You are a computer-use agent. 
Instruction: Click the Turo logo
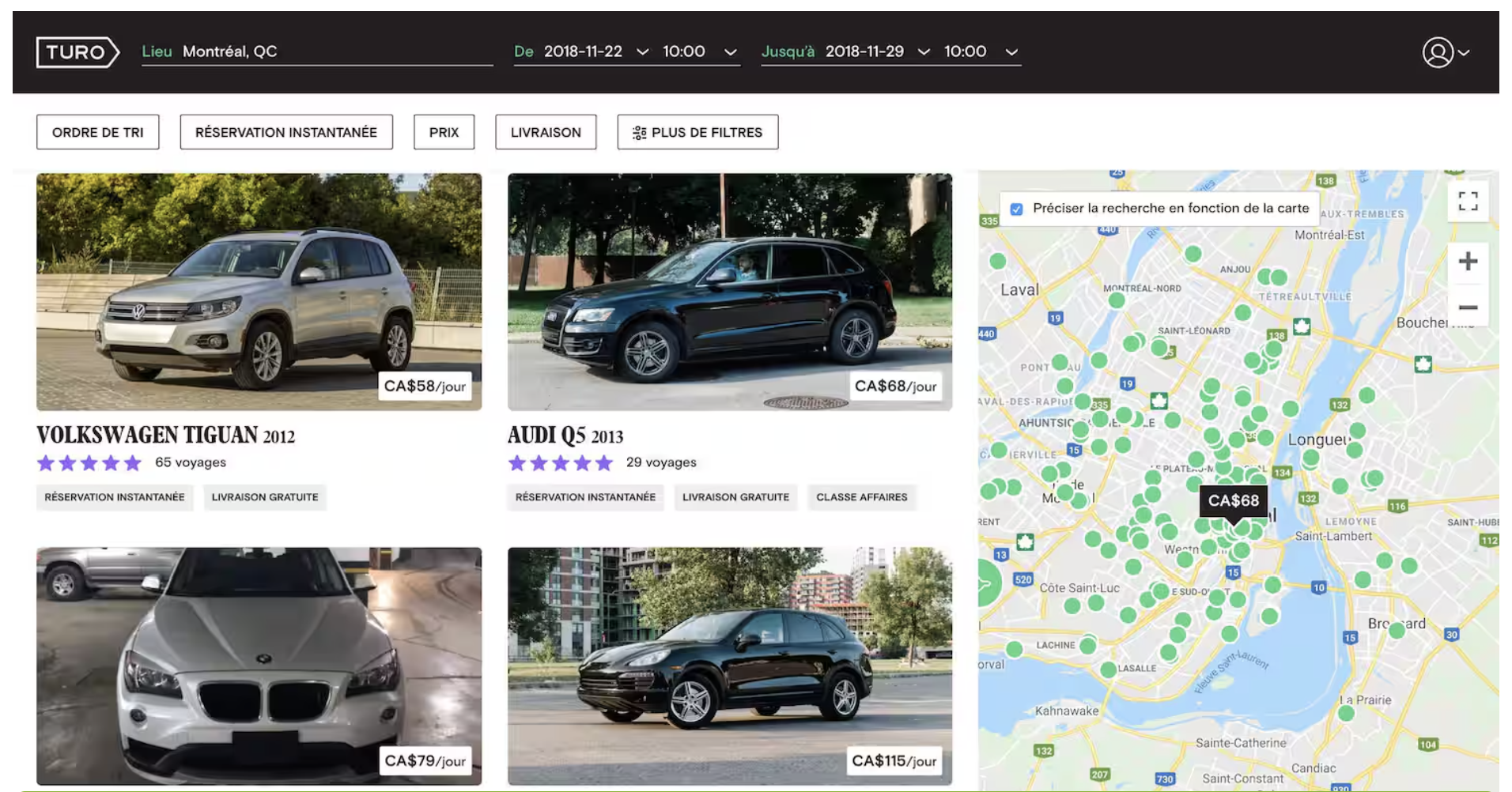click(x=77, y=52)
